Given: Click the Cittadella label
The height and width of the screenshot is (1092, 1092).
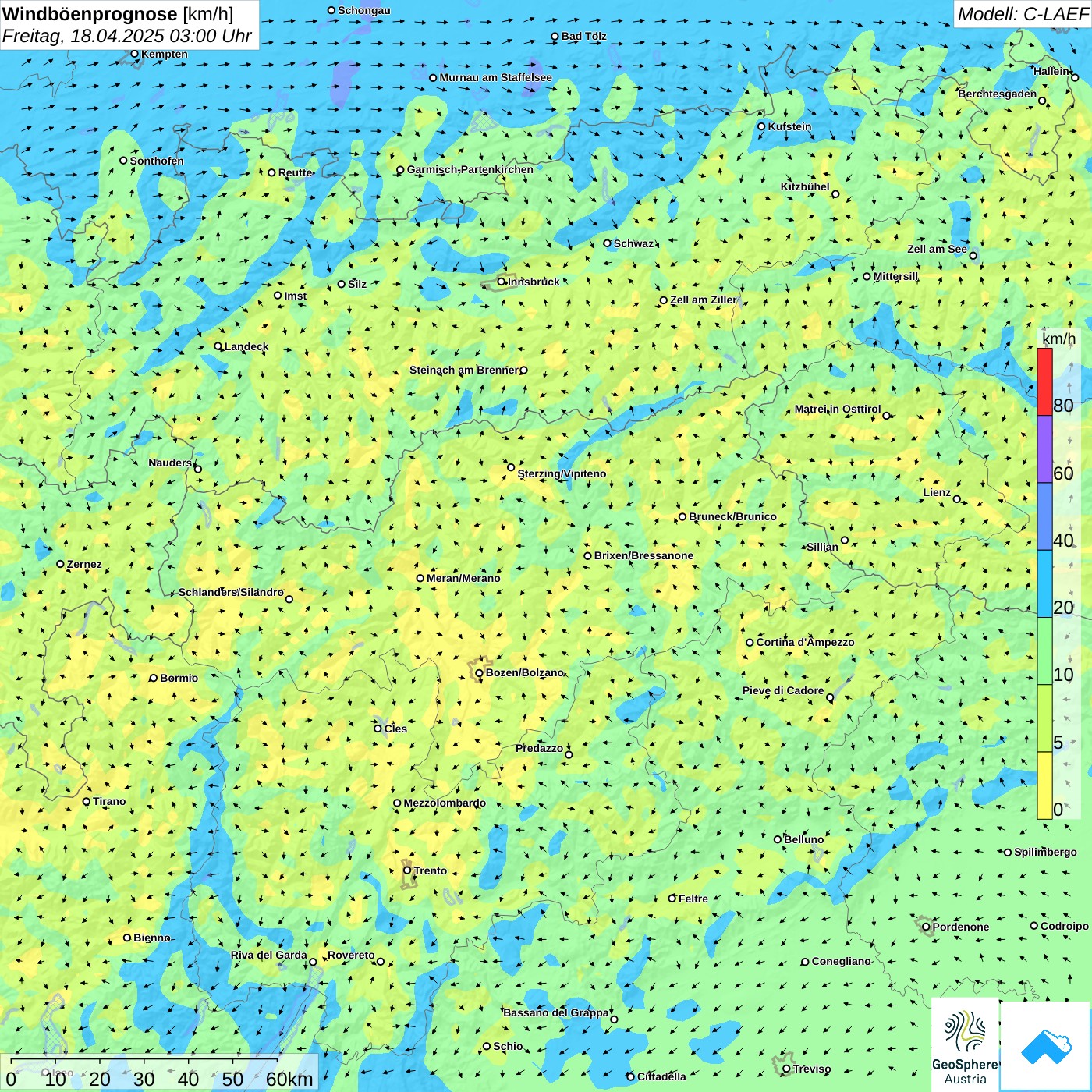Looking at the screenshot, I should pyautogui.click(x=661, y=1076).
